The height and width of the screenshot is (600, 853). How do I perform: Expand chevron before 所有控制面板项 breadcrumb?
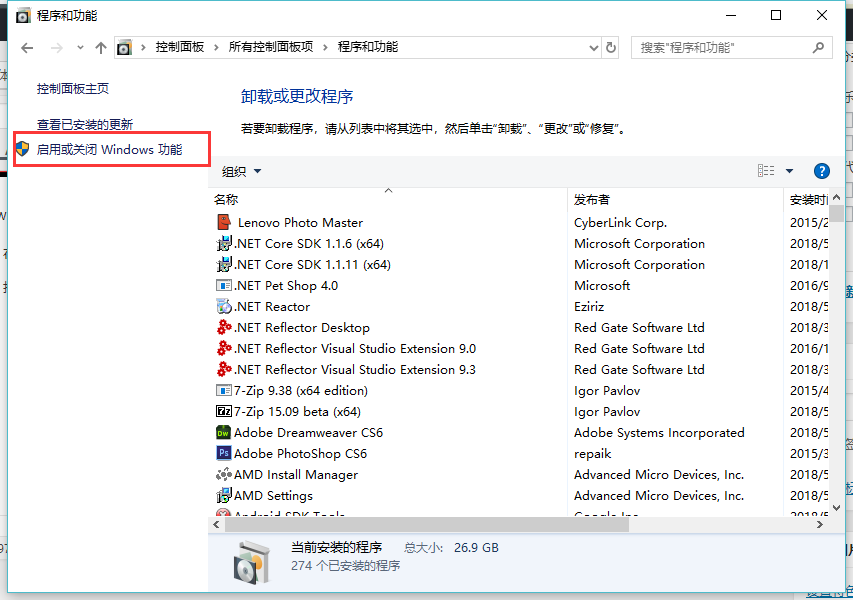pos(217,47)
